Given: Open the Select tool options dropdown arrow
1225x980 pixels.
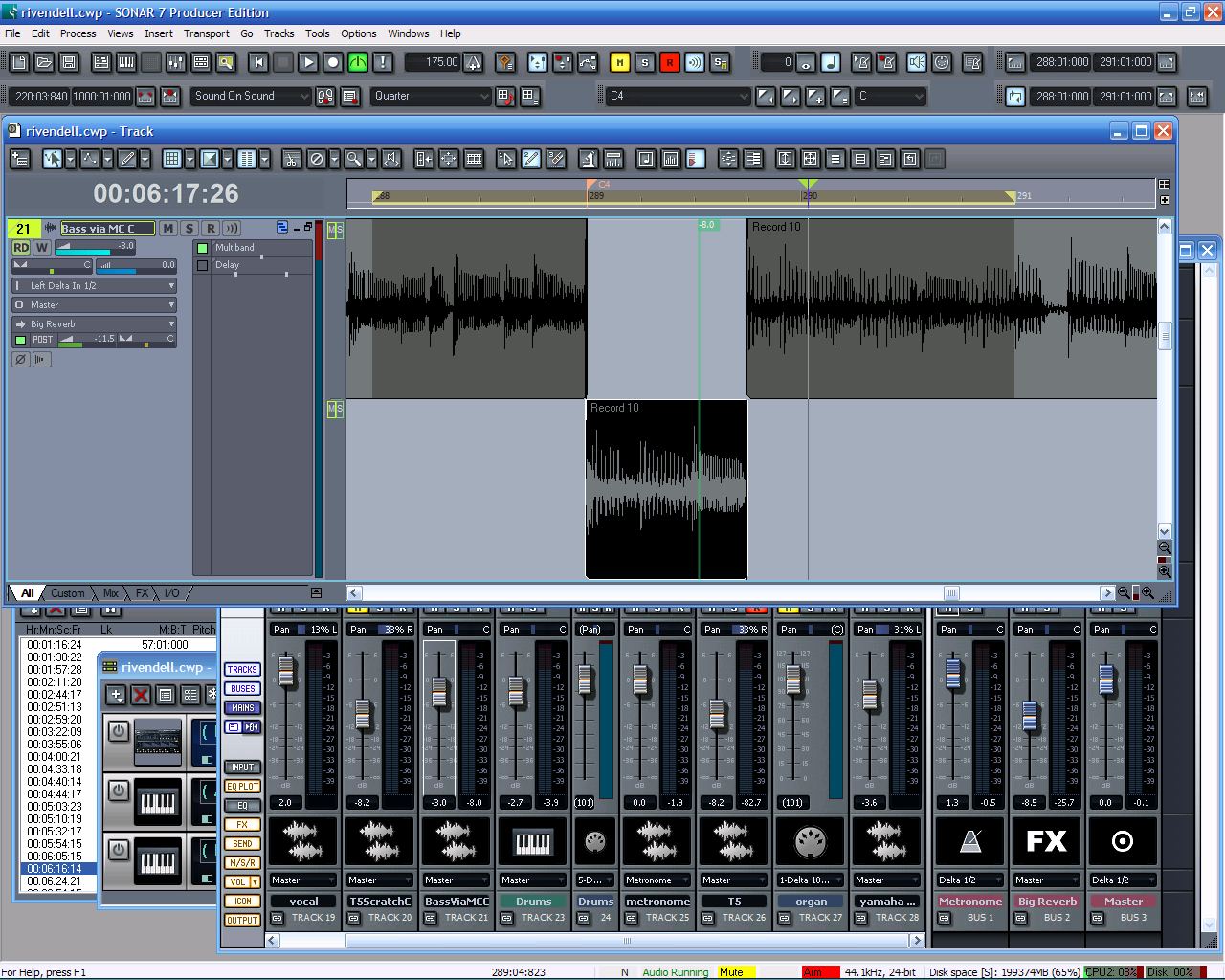Looking at the screenshot, I should click(x=70, y=159).
